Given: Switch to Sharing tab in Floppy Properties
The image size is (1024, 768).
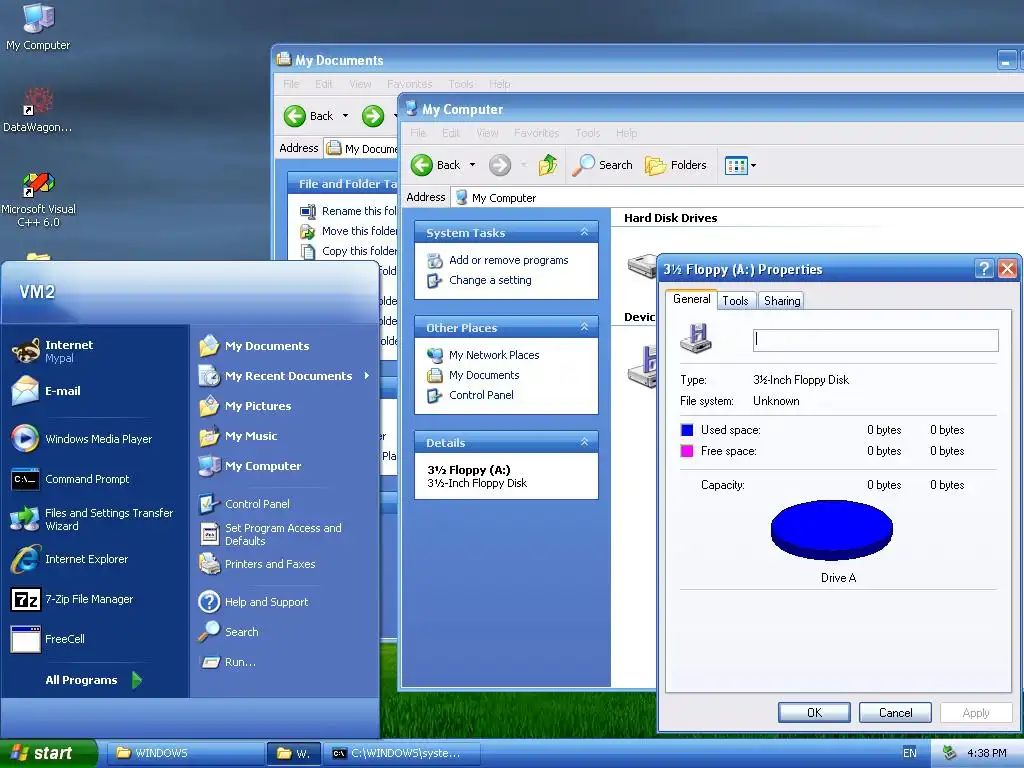Looking at the screenshot, I should coord(782,300).
